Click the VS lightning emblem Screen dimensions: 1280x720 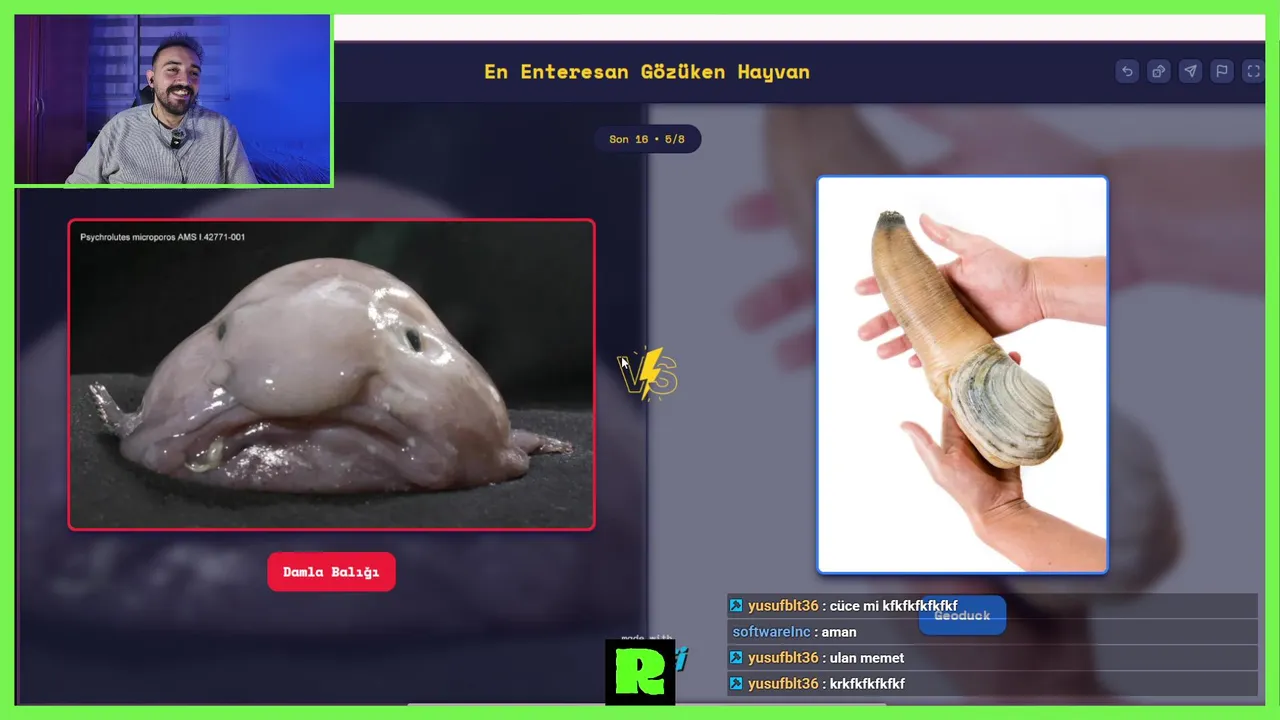(x=648, y=375)
